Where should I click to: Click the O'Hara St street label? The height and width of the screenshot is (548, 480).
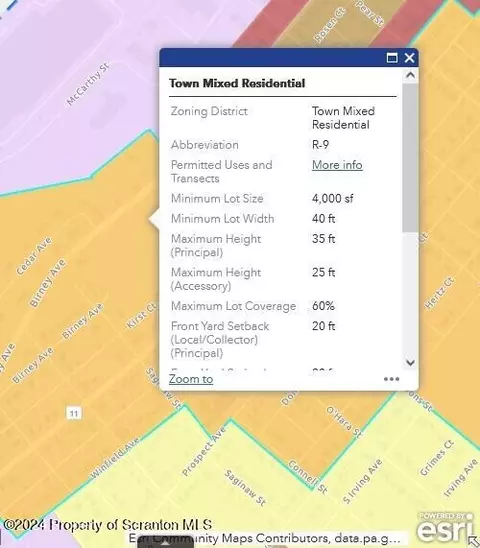(344, 422)
